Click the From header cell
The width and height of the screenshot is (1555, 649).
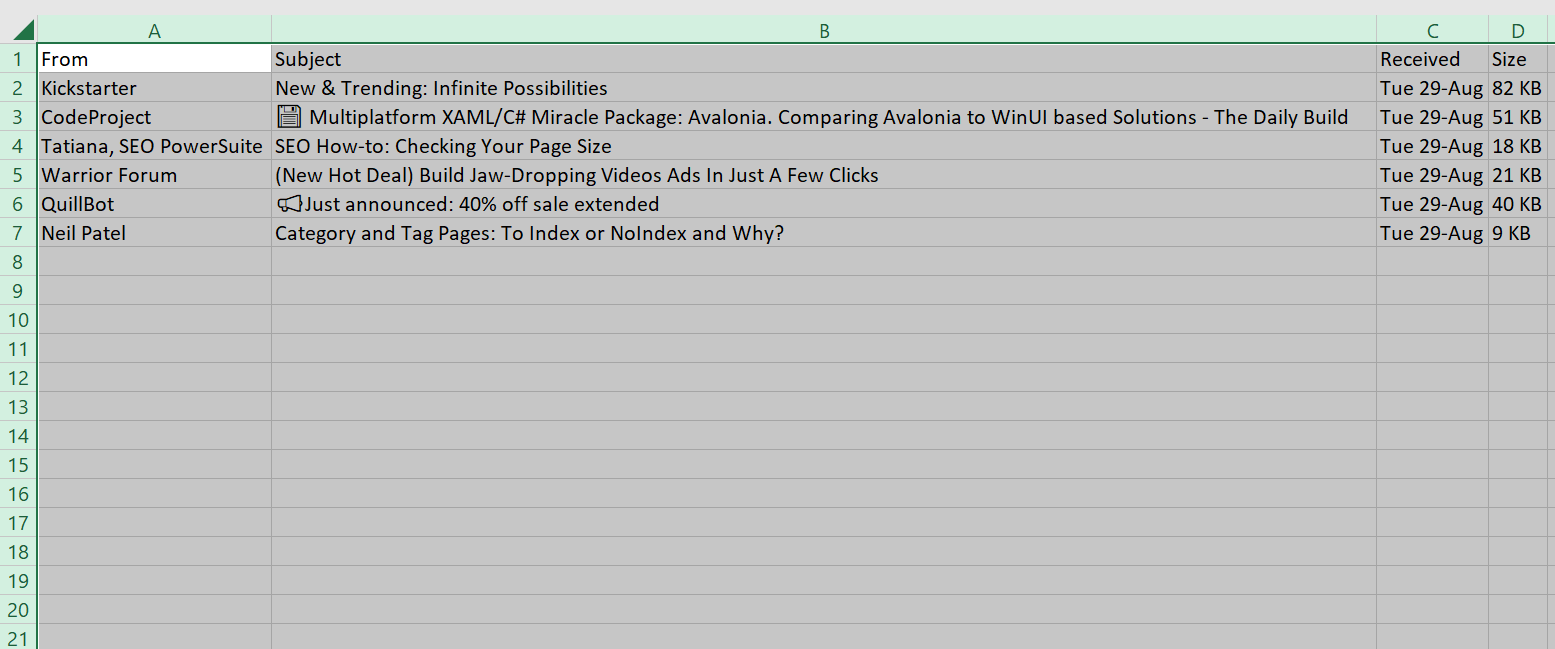tap(154, 59)
